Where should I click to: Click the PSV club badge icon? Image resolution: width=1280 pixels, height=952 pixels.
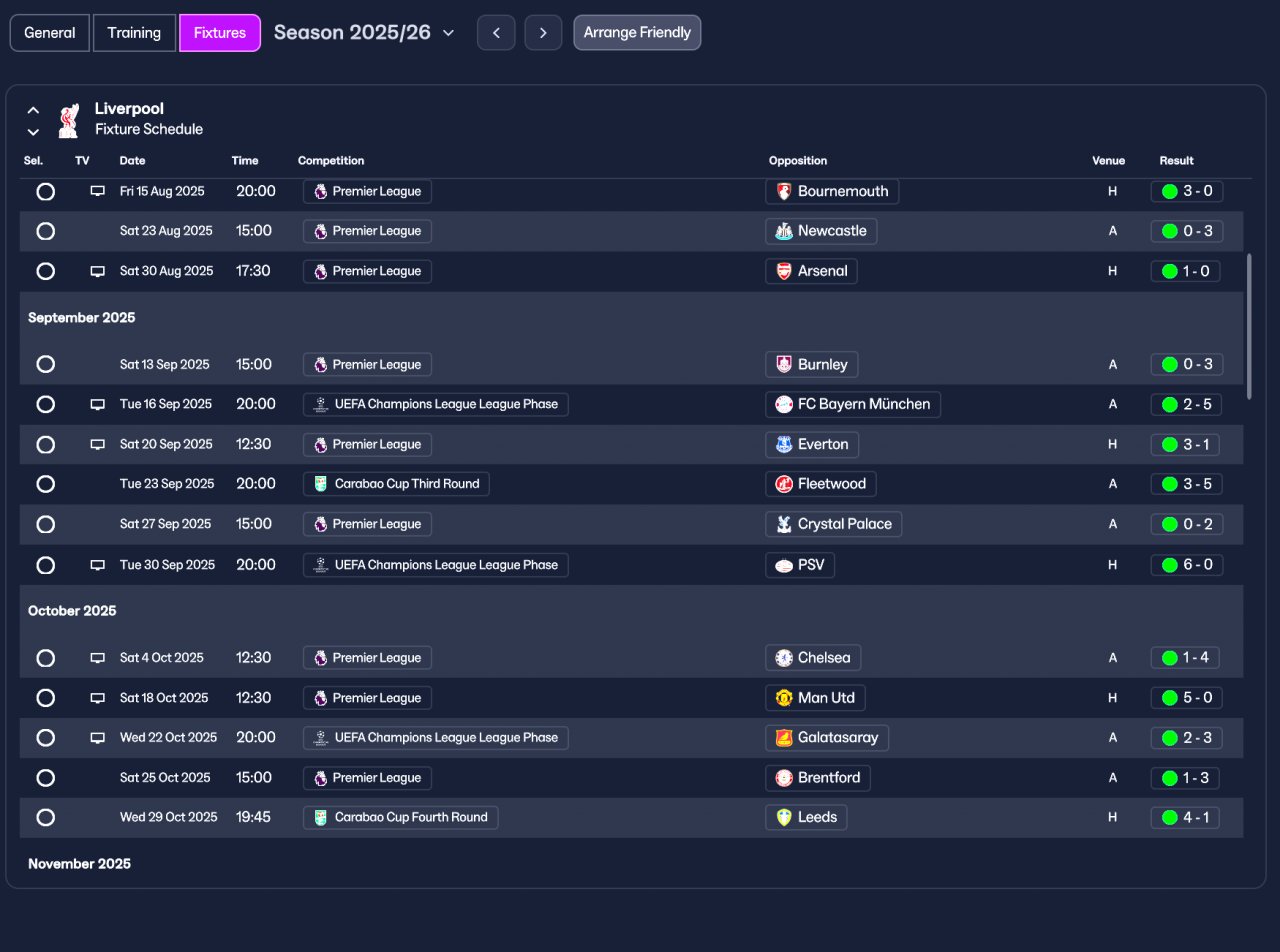click(x=784, y=565)
